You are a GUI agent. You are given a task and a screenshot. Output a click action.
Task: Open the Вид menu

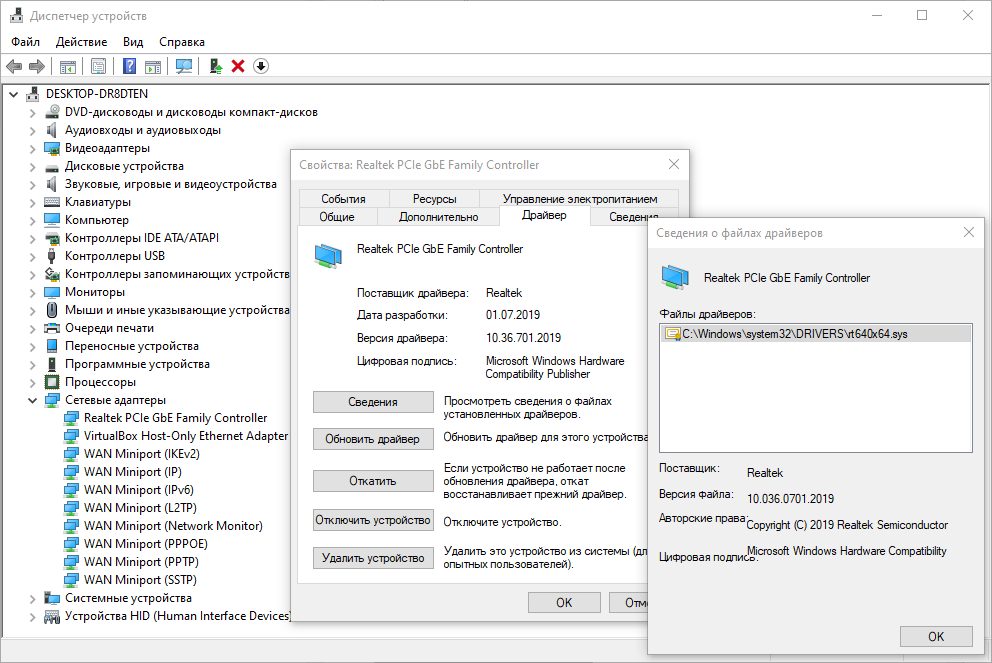click(x=133, y=42)
